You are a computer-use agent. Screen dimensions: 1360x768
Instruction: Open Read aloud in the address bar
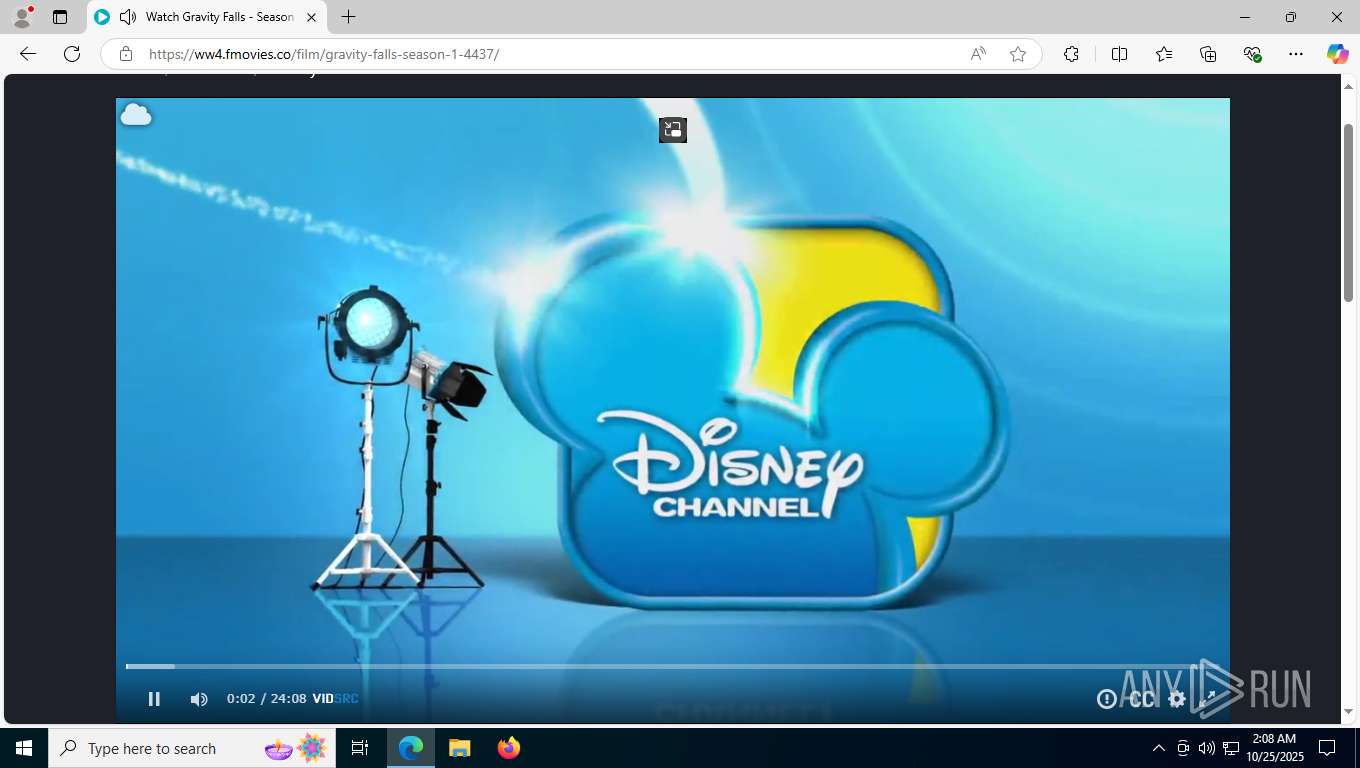pyautogui.click(x=978, y=54)
